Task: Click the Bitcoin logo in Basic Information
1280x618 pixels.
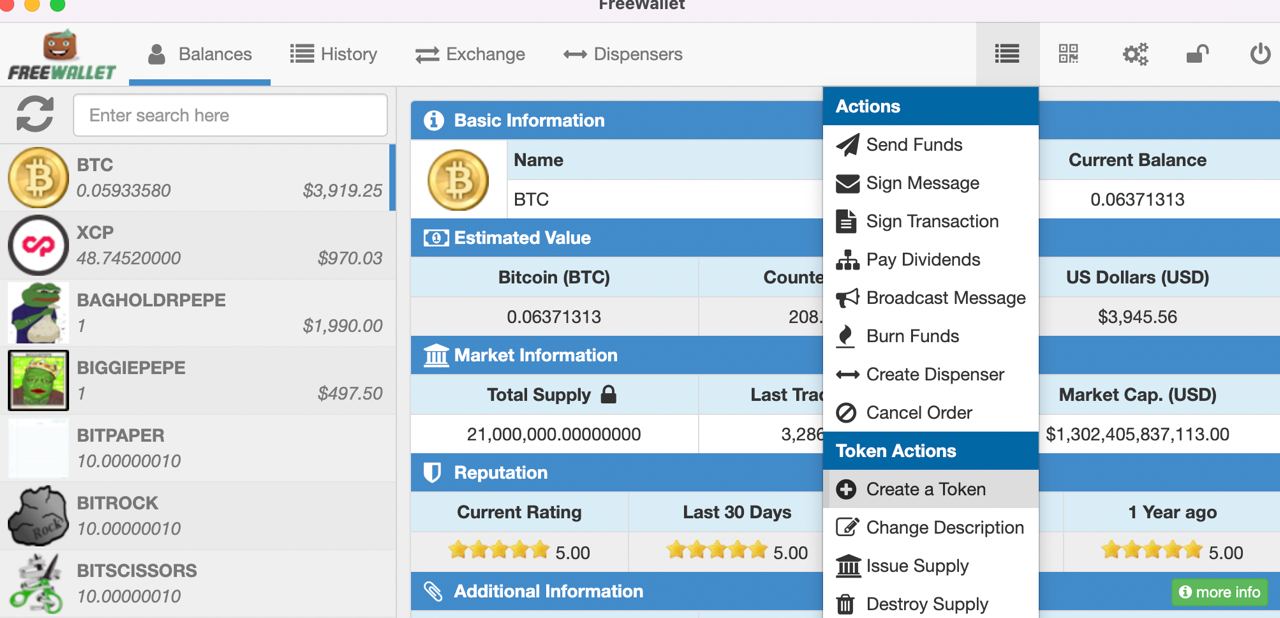Action: click(x=458, y=180)
